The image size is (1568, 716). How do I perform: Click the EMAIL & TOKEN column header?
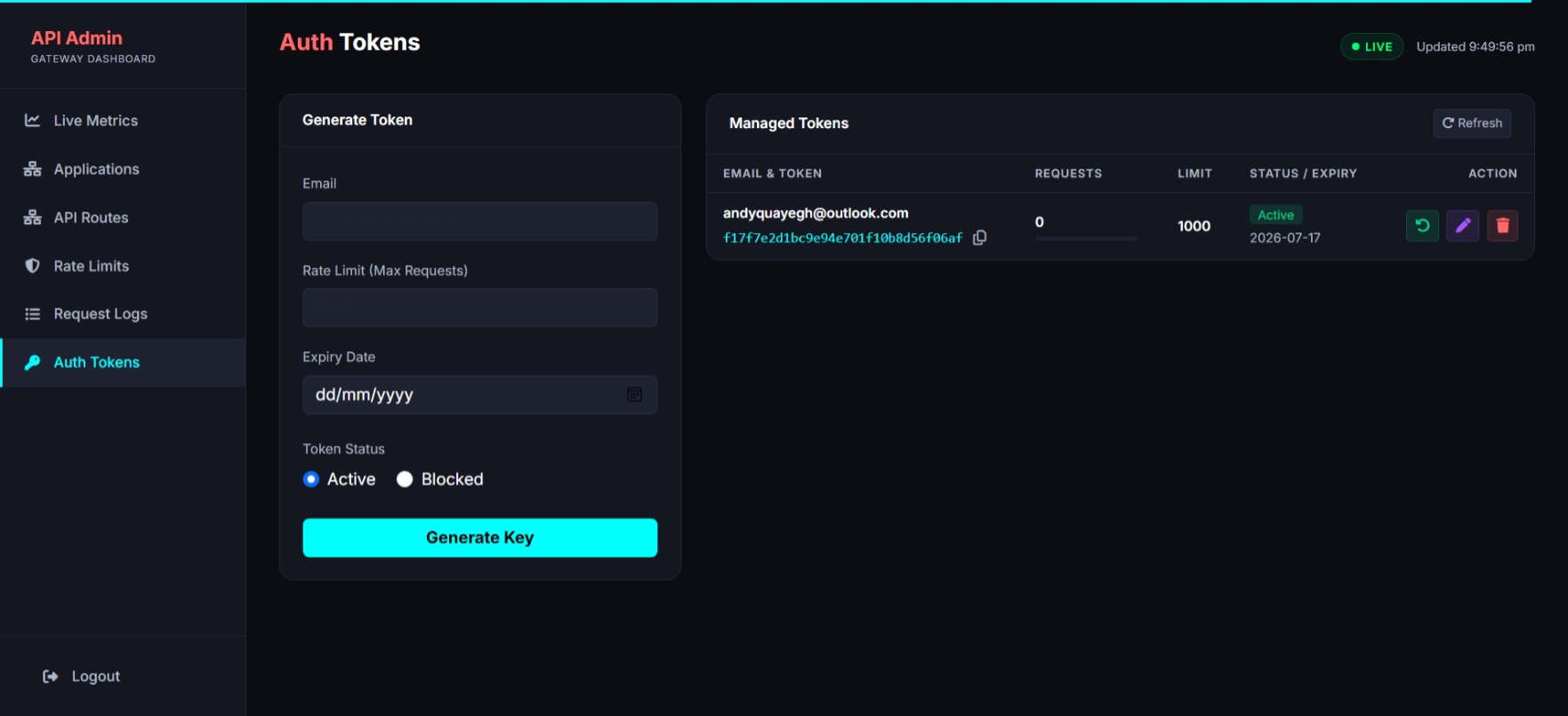click(x=772, y=173)
